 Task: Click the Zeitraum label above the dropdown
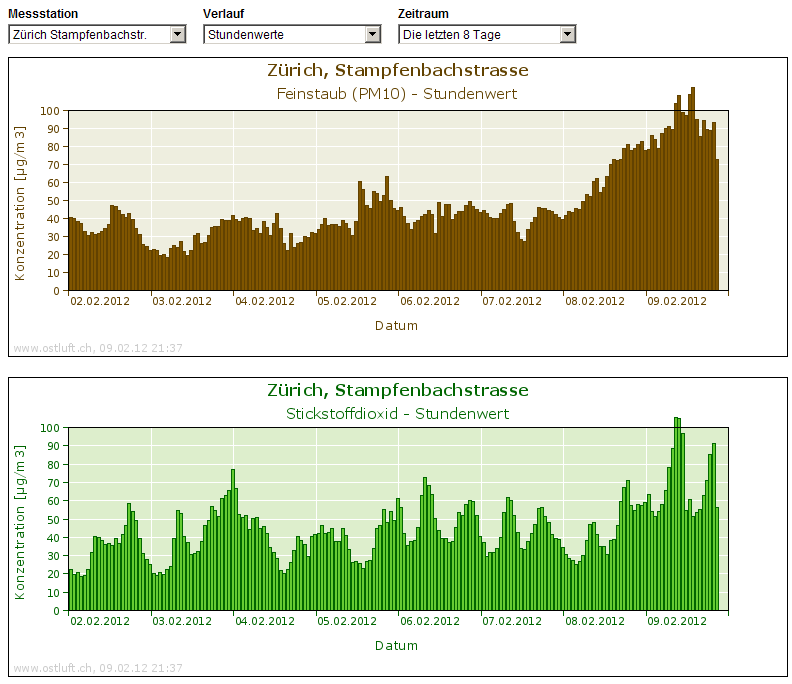click(424, 14)
